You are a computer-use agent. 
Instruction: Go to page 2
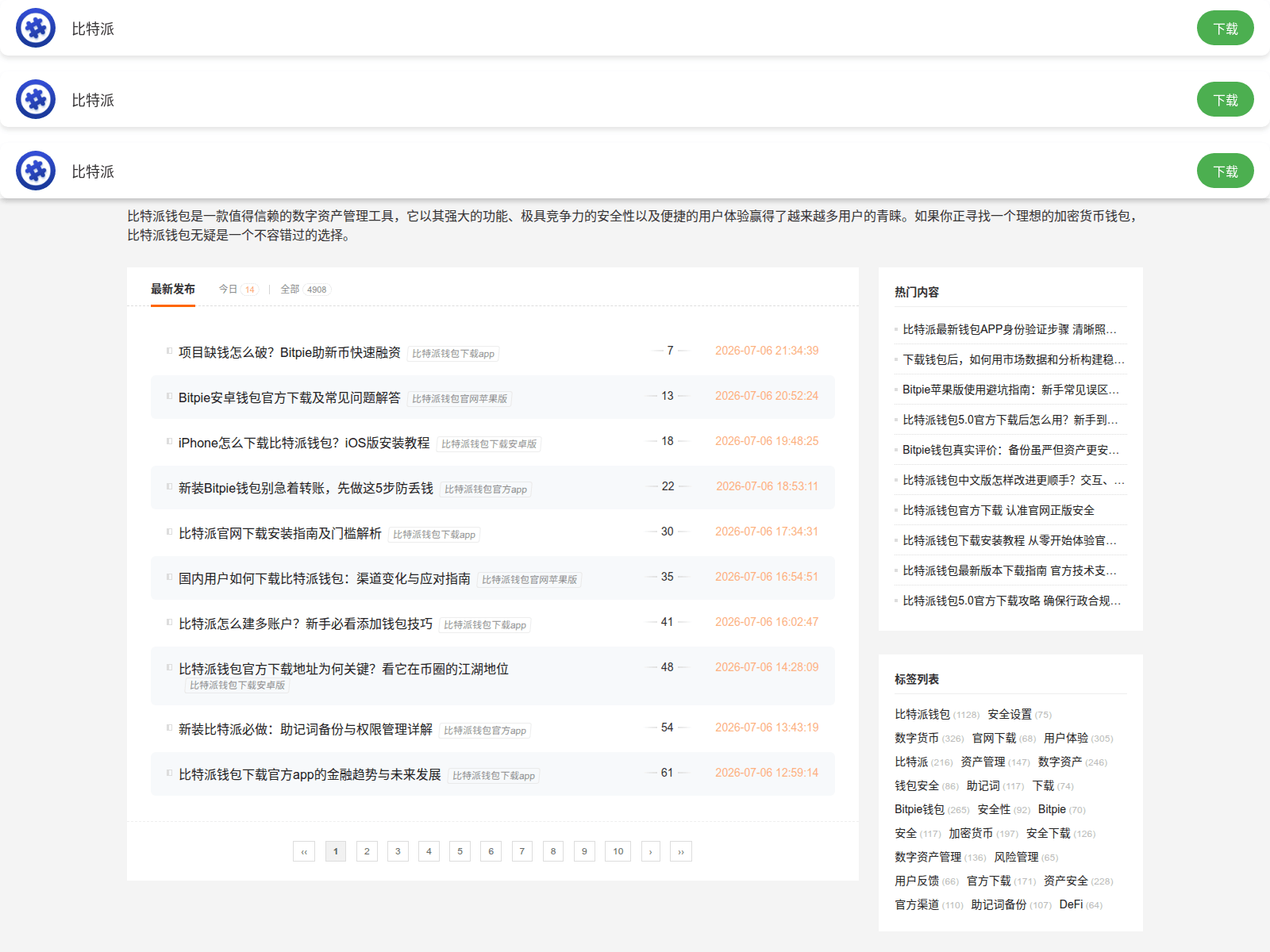pos(367,851)
